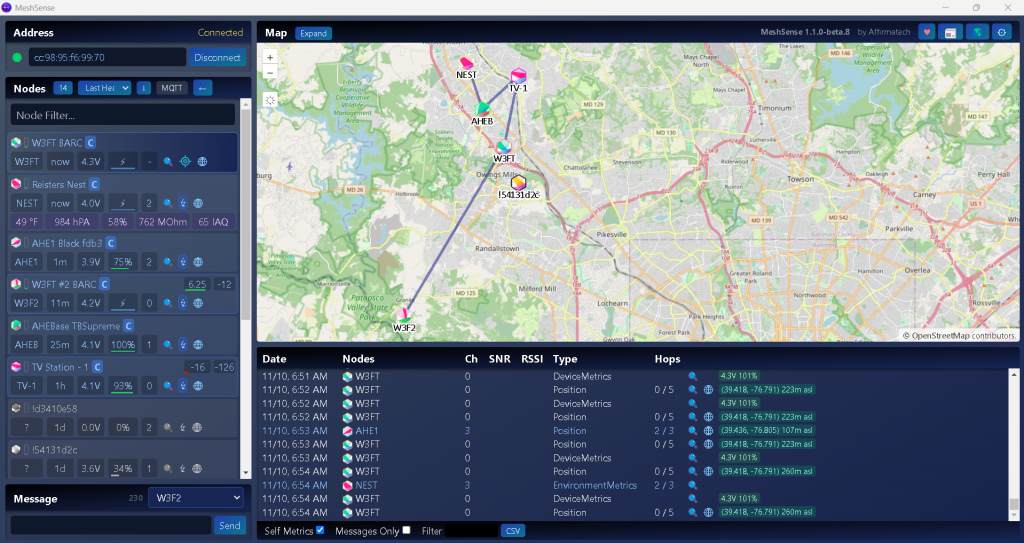Enable the Messages Only checkbox

(x=406, y=530)
